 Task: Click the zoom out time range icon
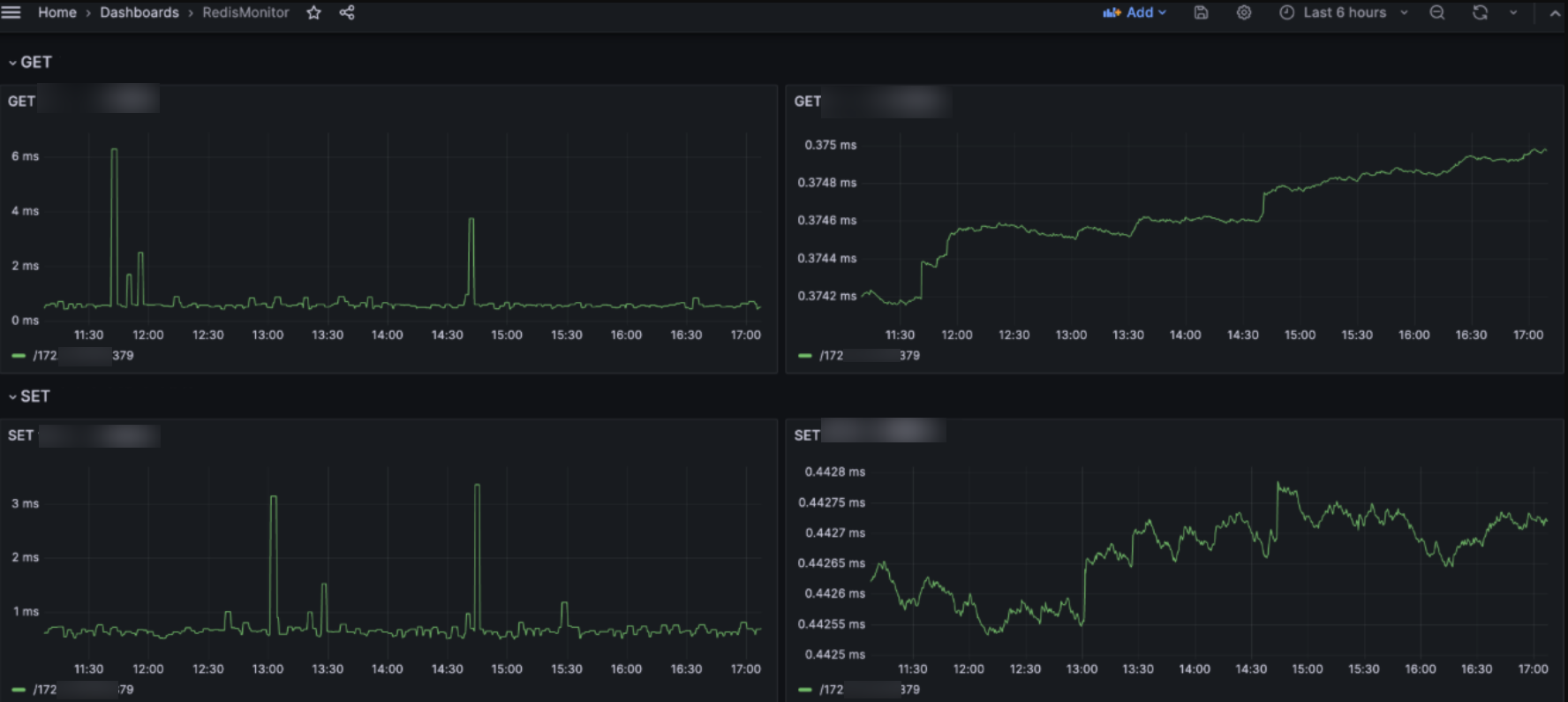[1437, 12]
